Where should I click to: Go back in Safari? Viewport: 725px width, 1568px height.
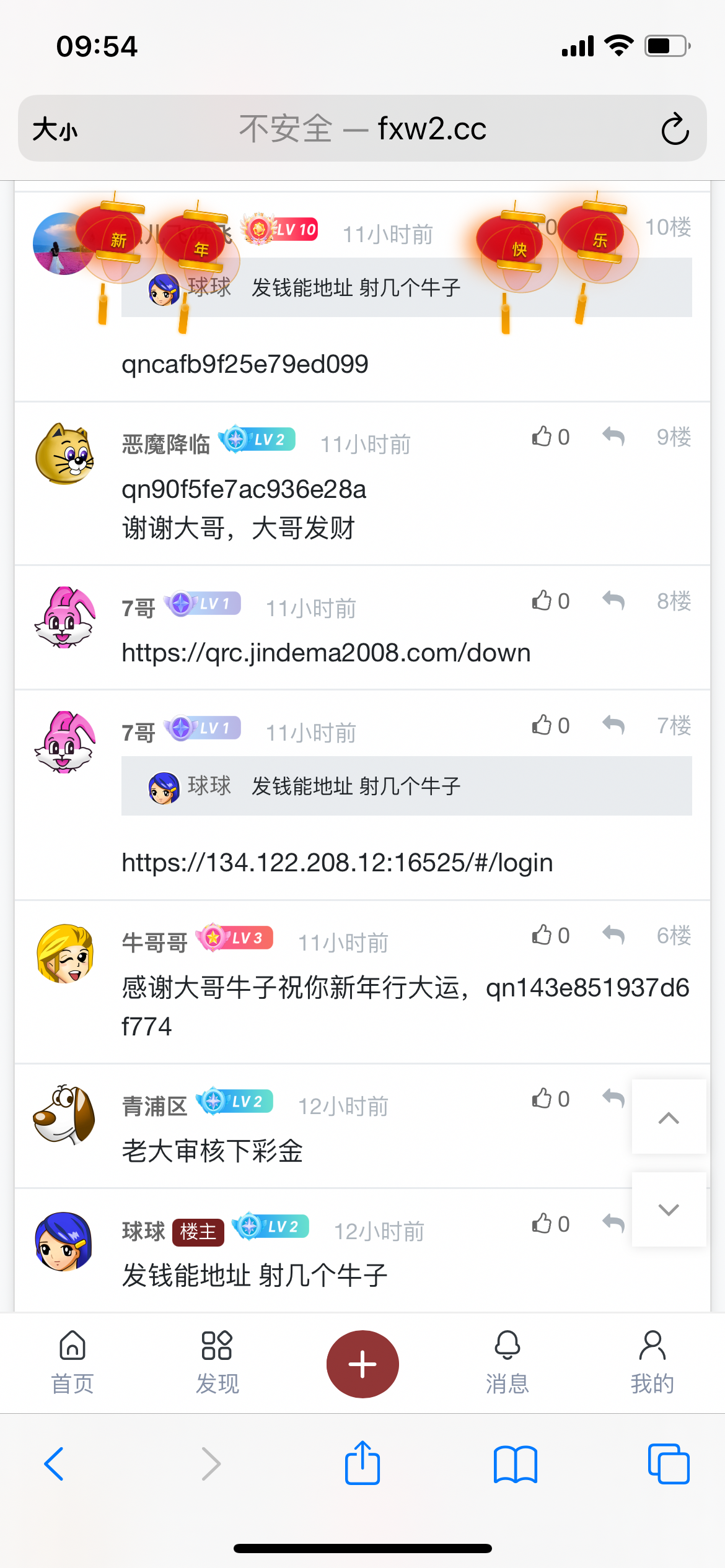tap(54, 1464)
